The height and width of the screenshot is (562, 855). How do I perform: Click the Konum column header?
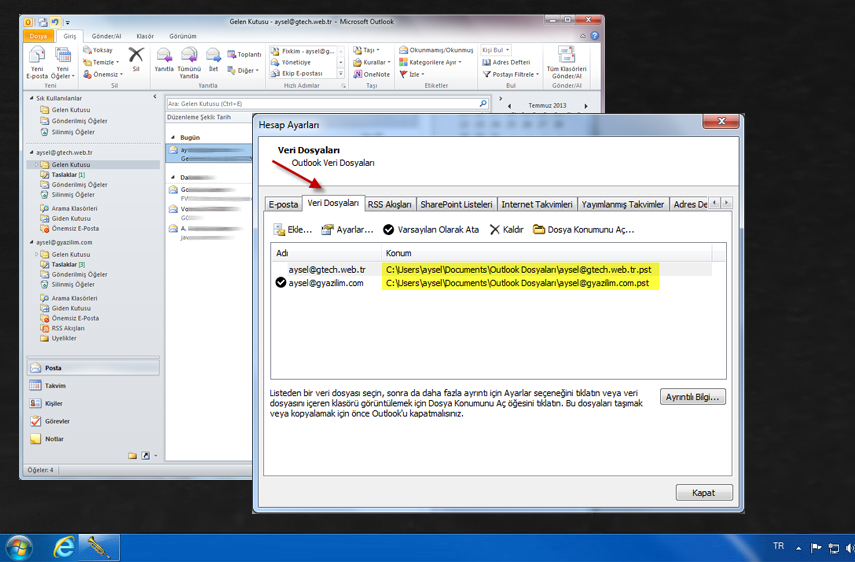coord(546,253)
